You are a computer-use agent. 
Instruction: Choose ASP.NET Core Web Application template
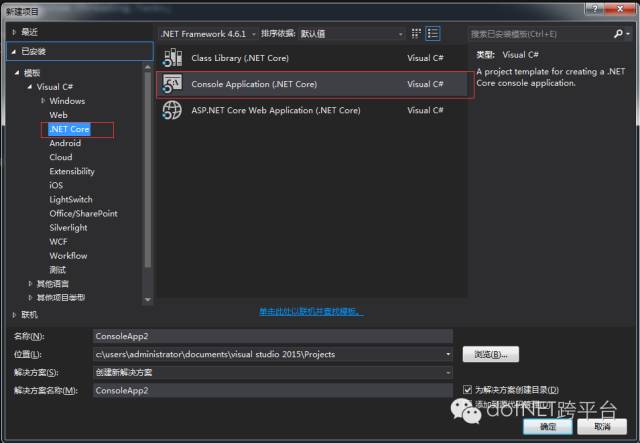click(x=312, y=110)
